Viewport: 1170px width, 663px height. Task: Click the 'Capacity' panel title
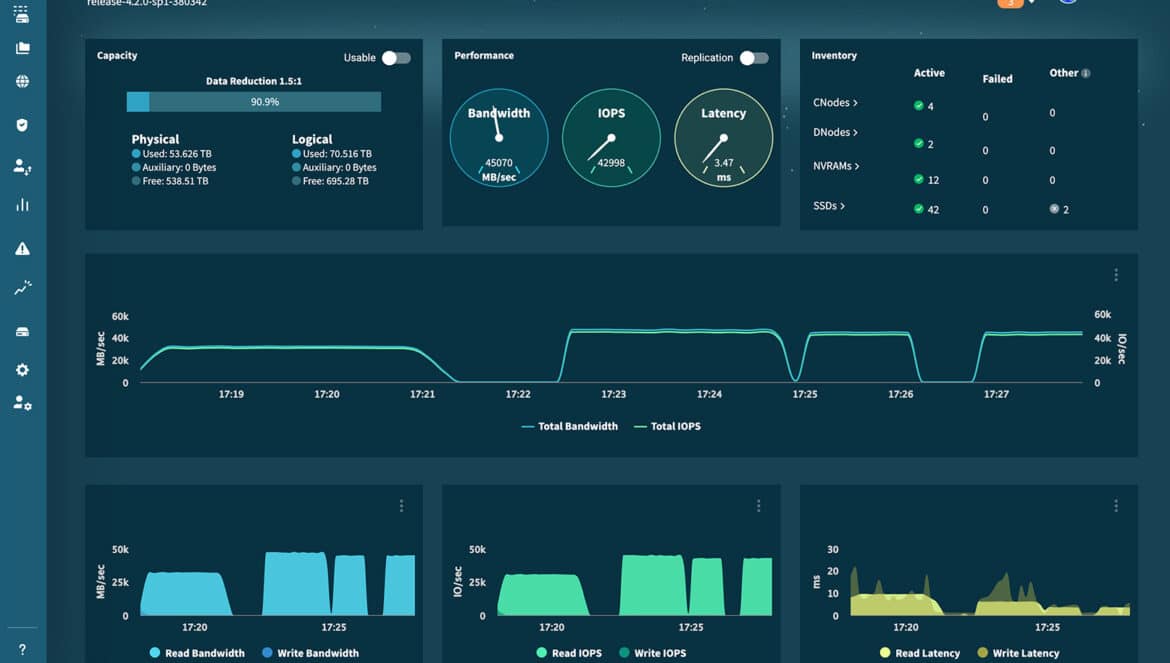[x=117, y=55]
